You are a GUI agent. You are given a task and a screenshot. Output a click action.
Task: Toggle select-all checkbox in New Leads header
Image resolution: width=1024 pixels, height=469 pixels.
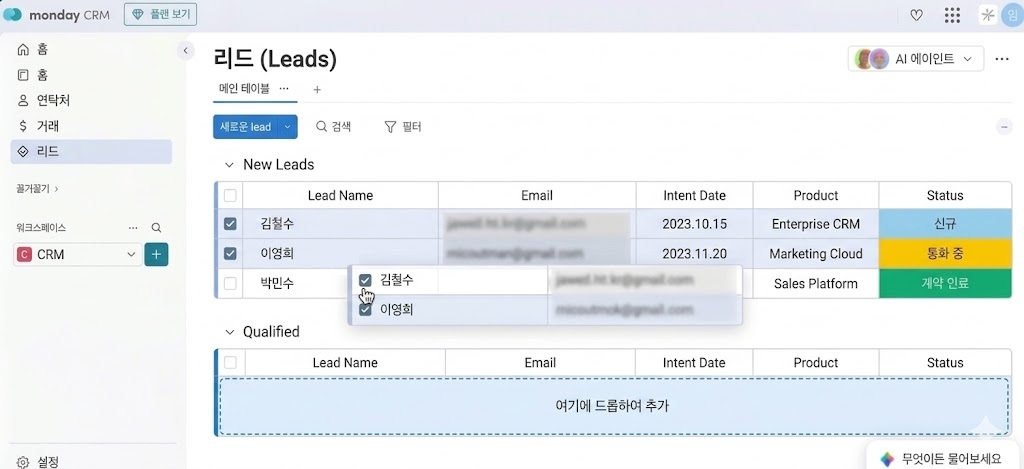[230, 195]
